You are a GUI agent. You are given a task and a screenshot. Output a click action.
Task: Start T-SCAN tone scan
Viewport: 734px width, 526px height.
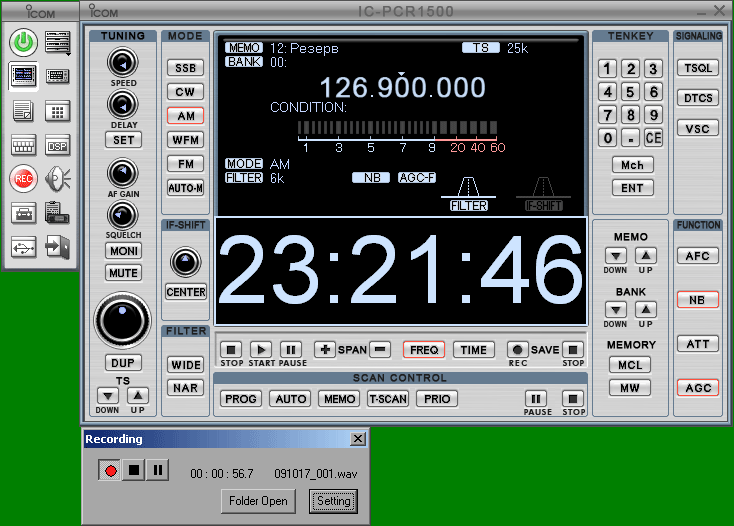pyautogui.click(x=388, y=399)
